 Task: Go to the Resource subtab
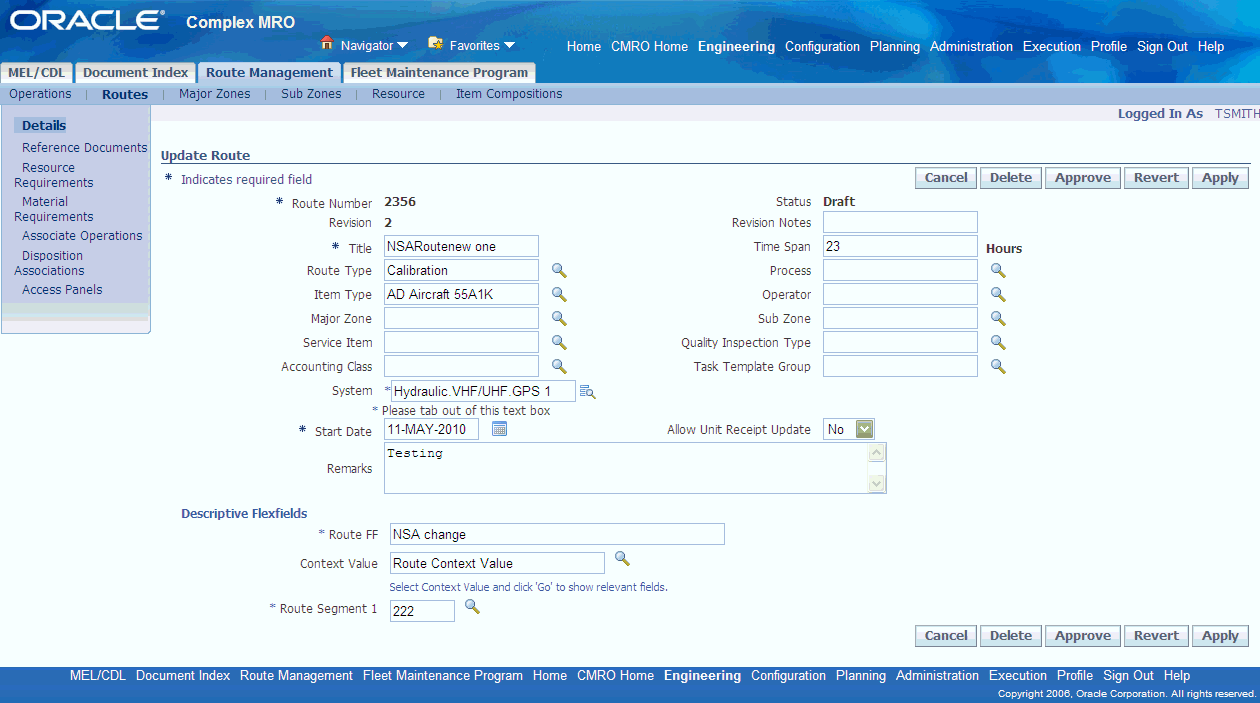point(398,94)
